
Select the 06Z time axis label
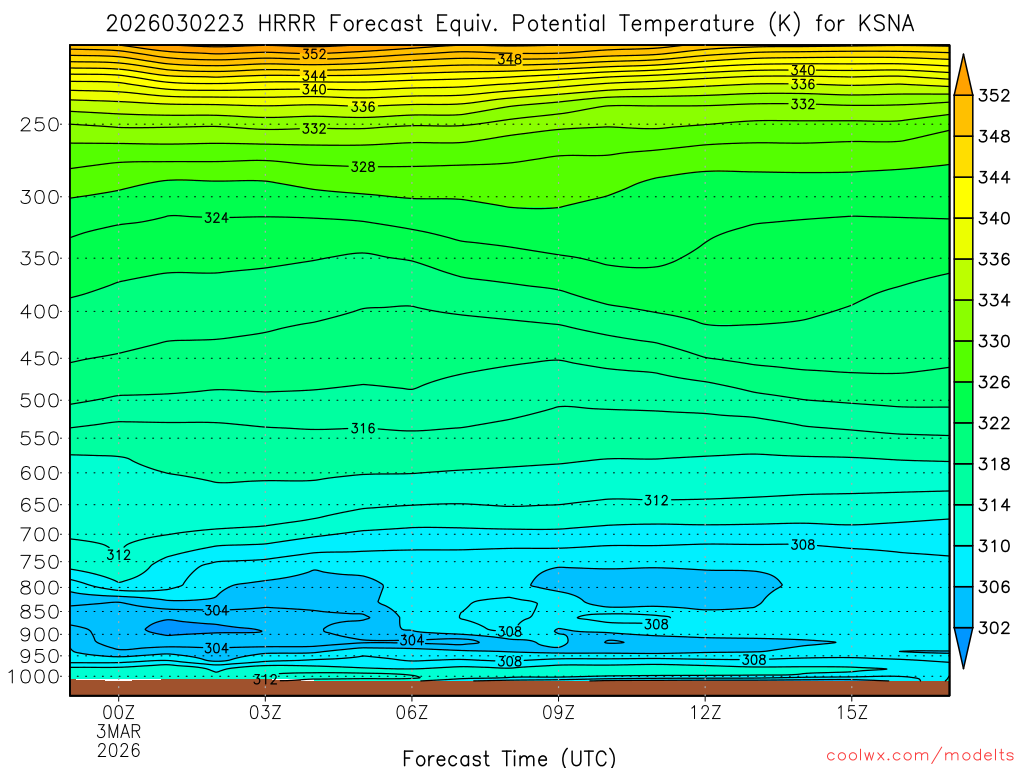tap(411, 712)
